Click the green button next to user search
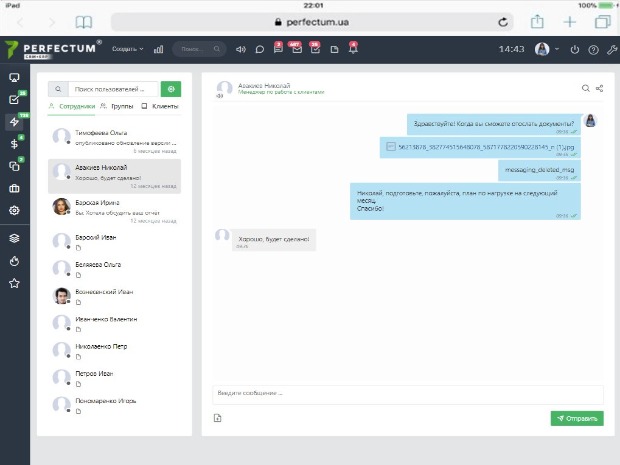The width and height of the screenshot is (620, 465). (x=171, y=89)
